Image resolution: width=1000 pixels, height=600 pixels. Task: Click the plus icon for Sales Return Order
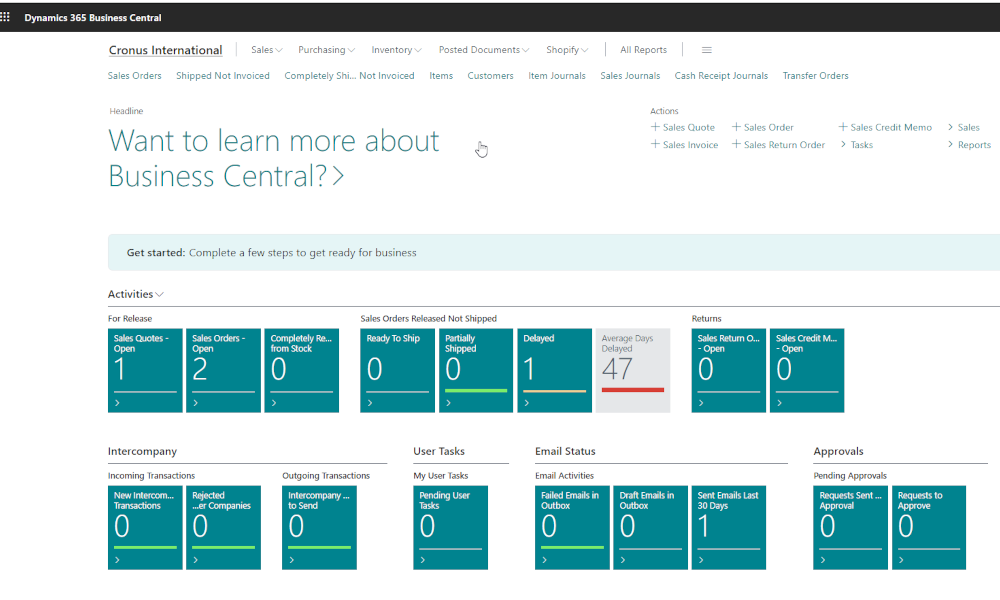click(736, 144)
